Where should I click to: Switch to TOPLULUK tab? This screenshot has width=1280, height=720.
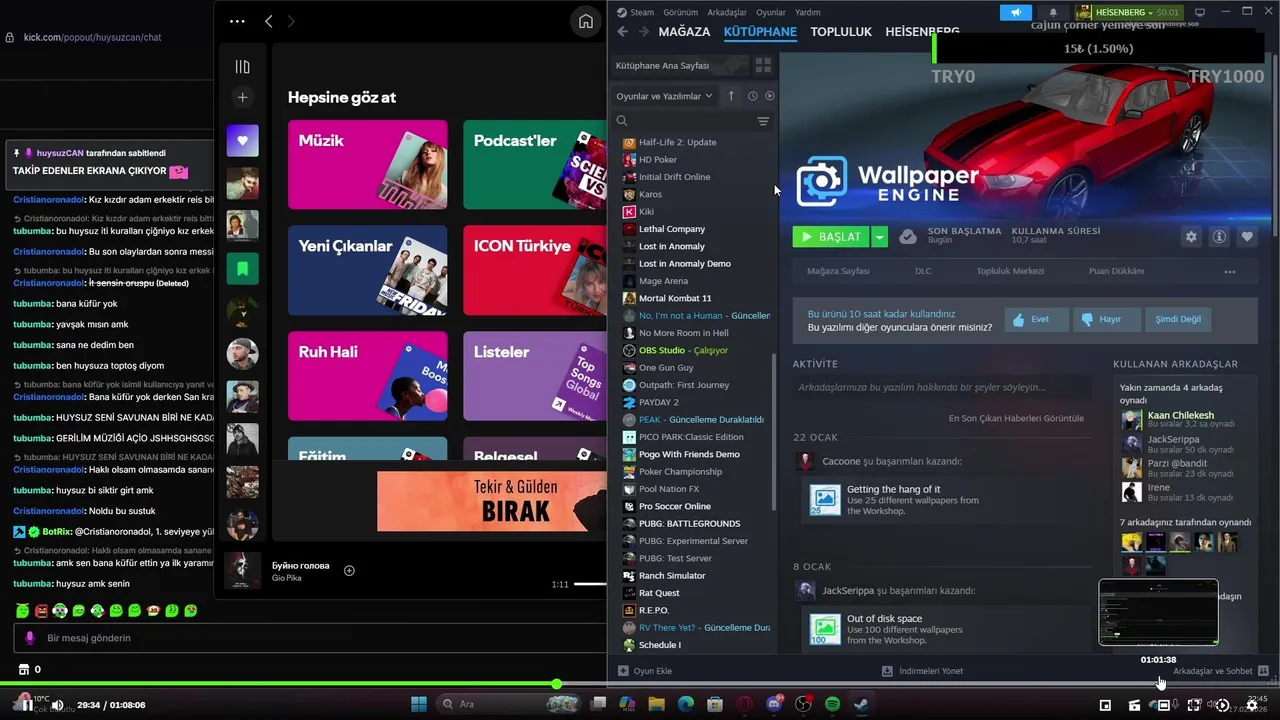click(x=841, y=32)
